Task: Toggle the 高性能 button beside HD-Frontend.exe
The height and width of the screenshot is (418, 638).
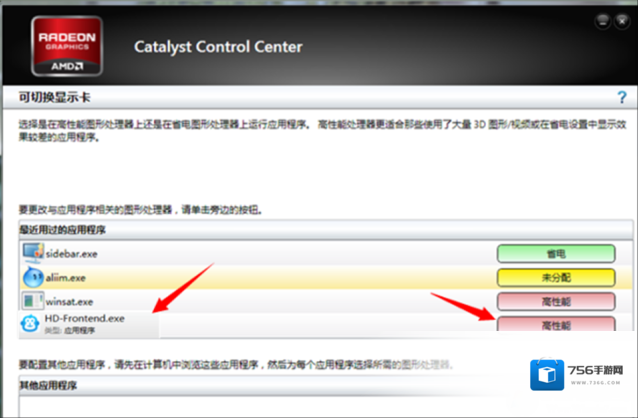Action: point(556,324)
